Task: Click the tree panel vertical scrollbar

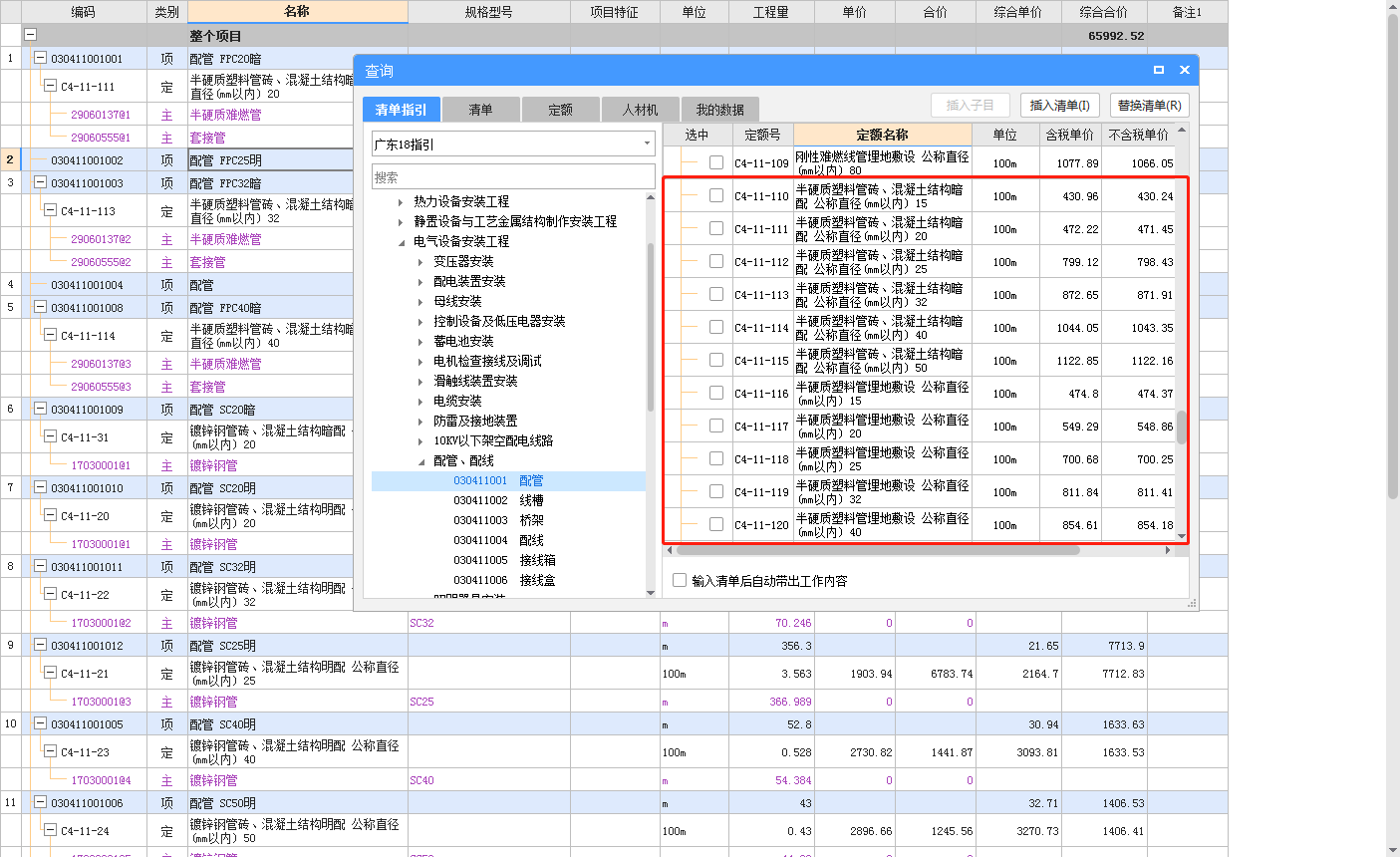Action: (651, 327)
